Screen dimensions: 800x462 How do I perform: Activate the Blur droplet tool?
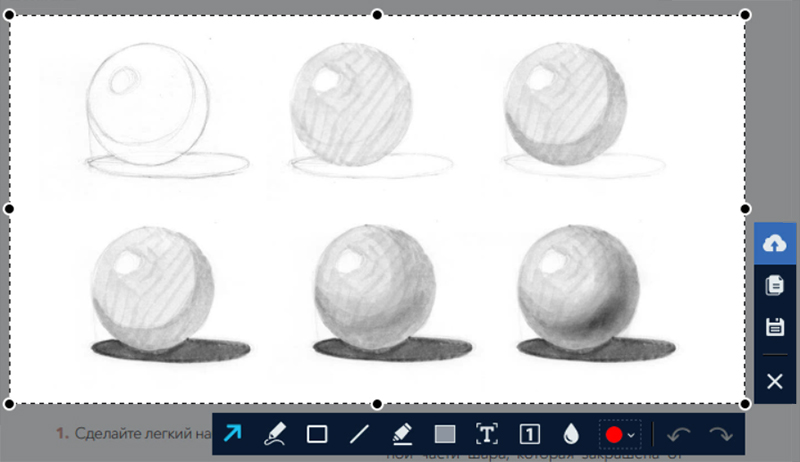[x=571, y=434]
